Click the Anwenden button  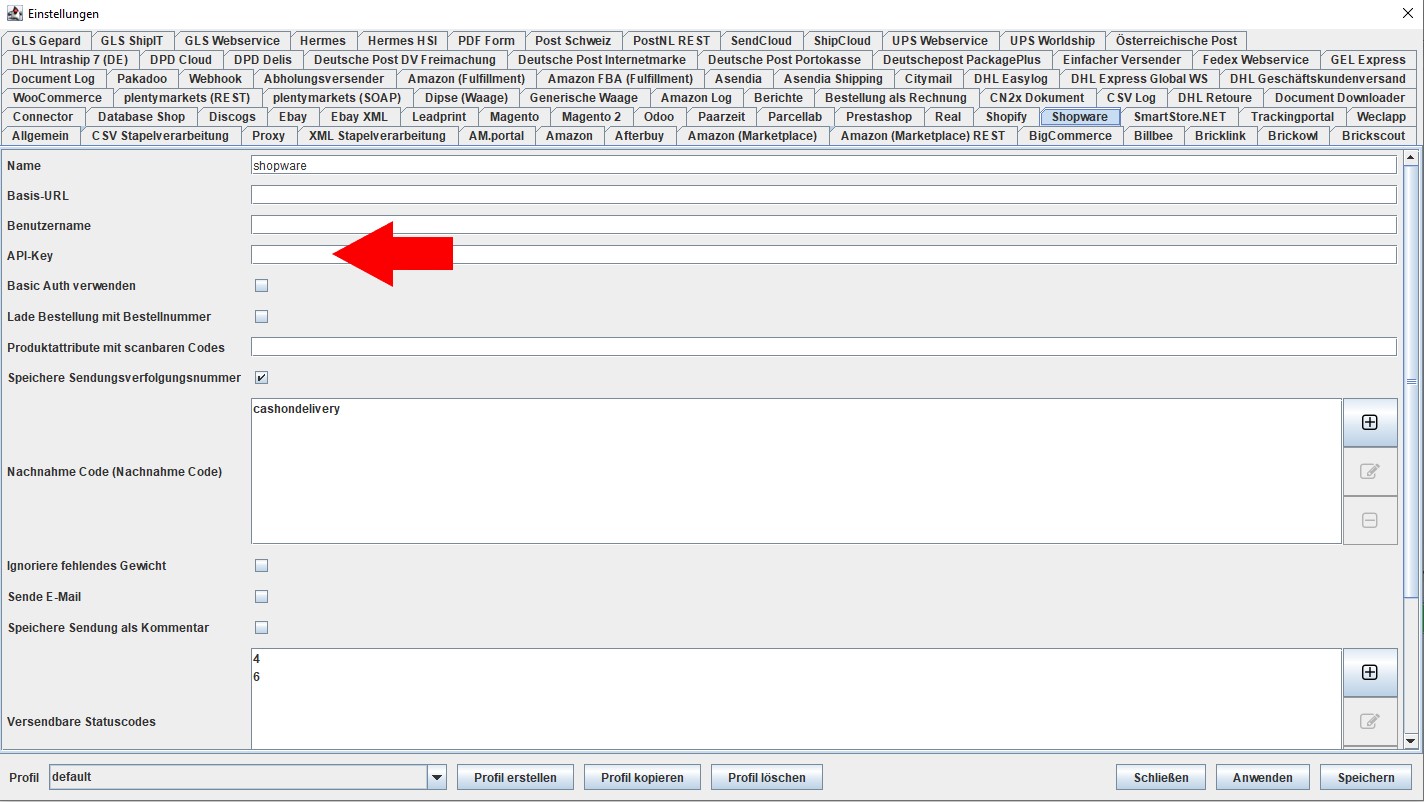pyautogui.click(x=1263, y=777)
